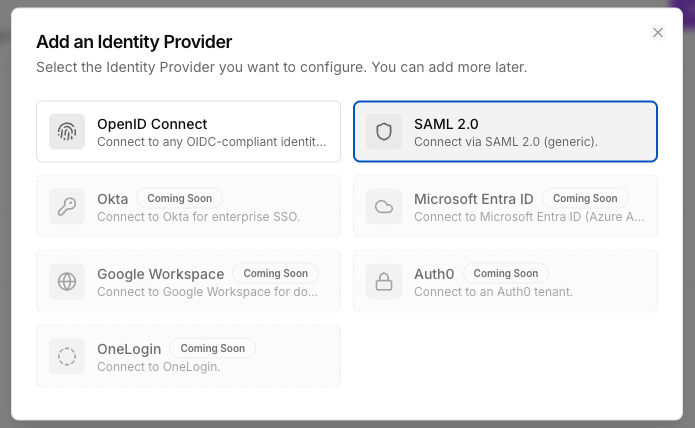Click the Coming Soon badge next to Auth0
The image size is (695, 428).
[x=506, y=273]
